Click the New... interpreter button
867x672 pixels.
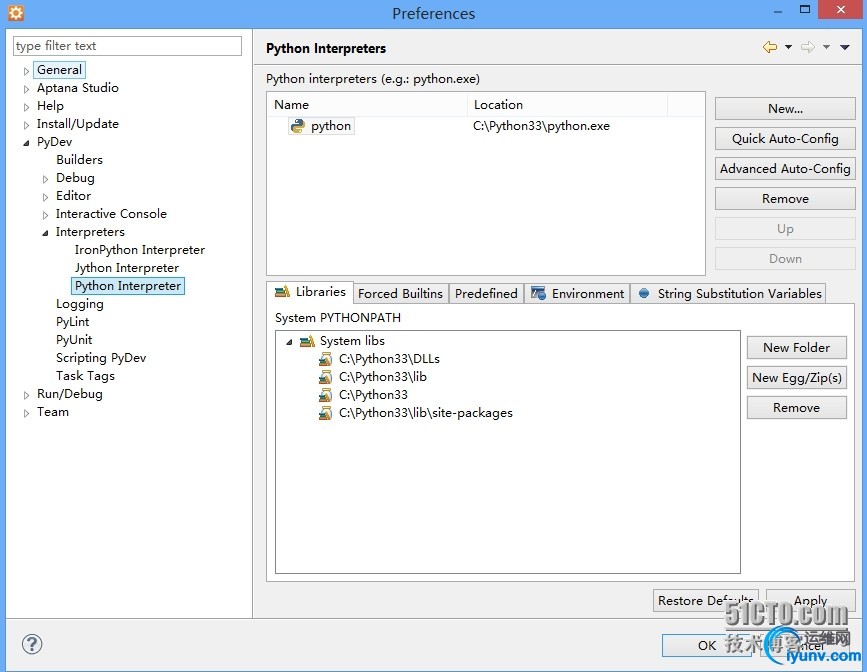785,109
